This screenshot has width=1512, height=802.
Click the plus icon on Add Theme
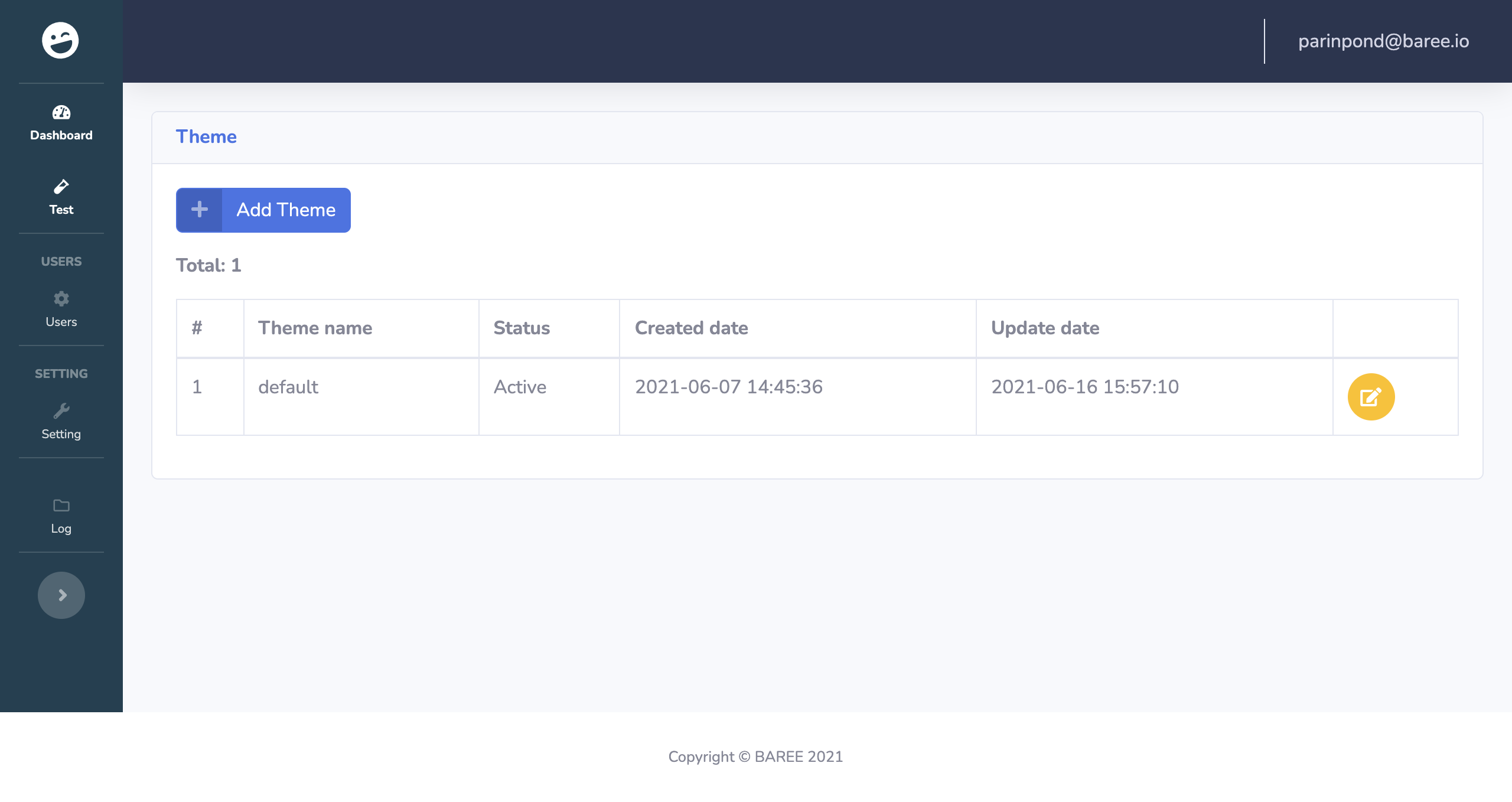(199, 210)
